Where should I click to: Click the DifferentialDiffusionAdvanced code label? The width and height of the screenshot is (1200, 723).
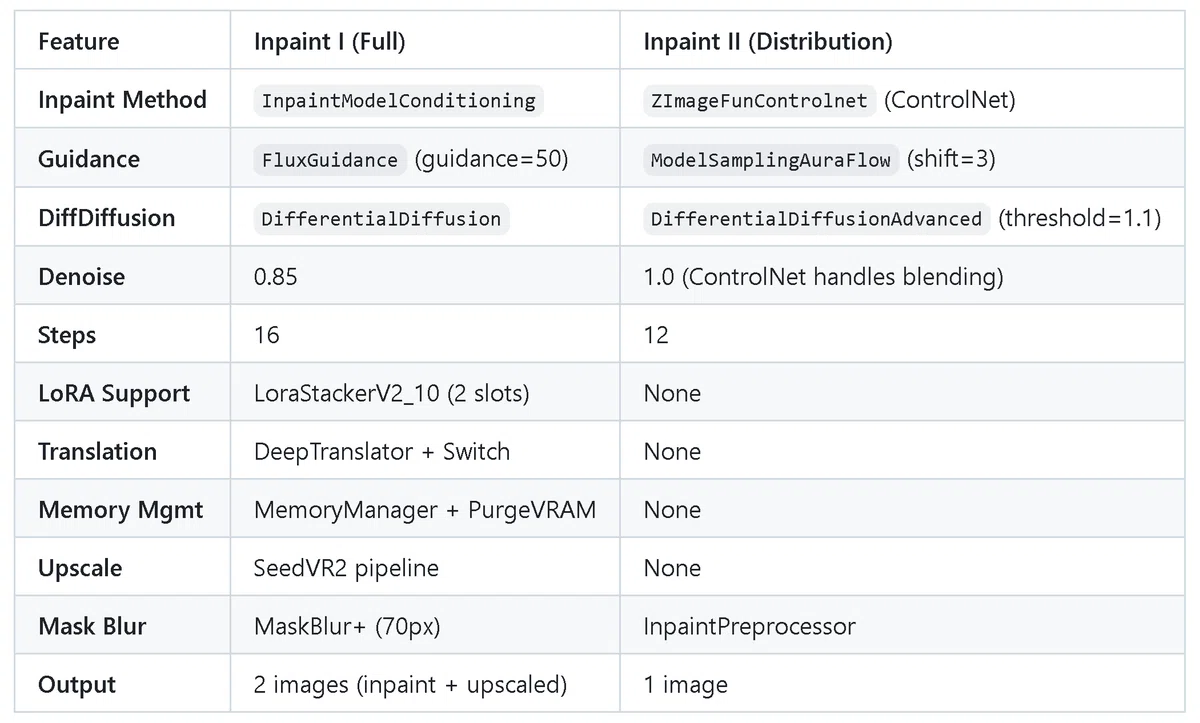[817, 219]
